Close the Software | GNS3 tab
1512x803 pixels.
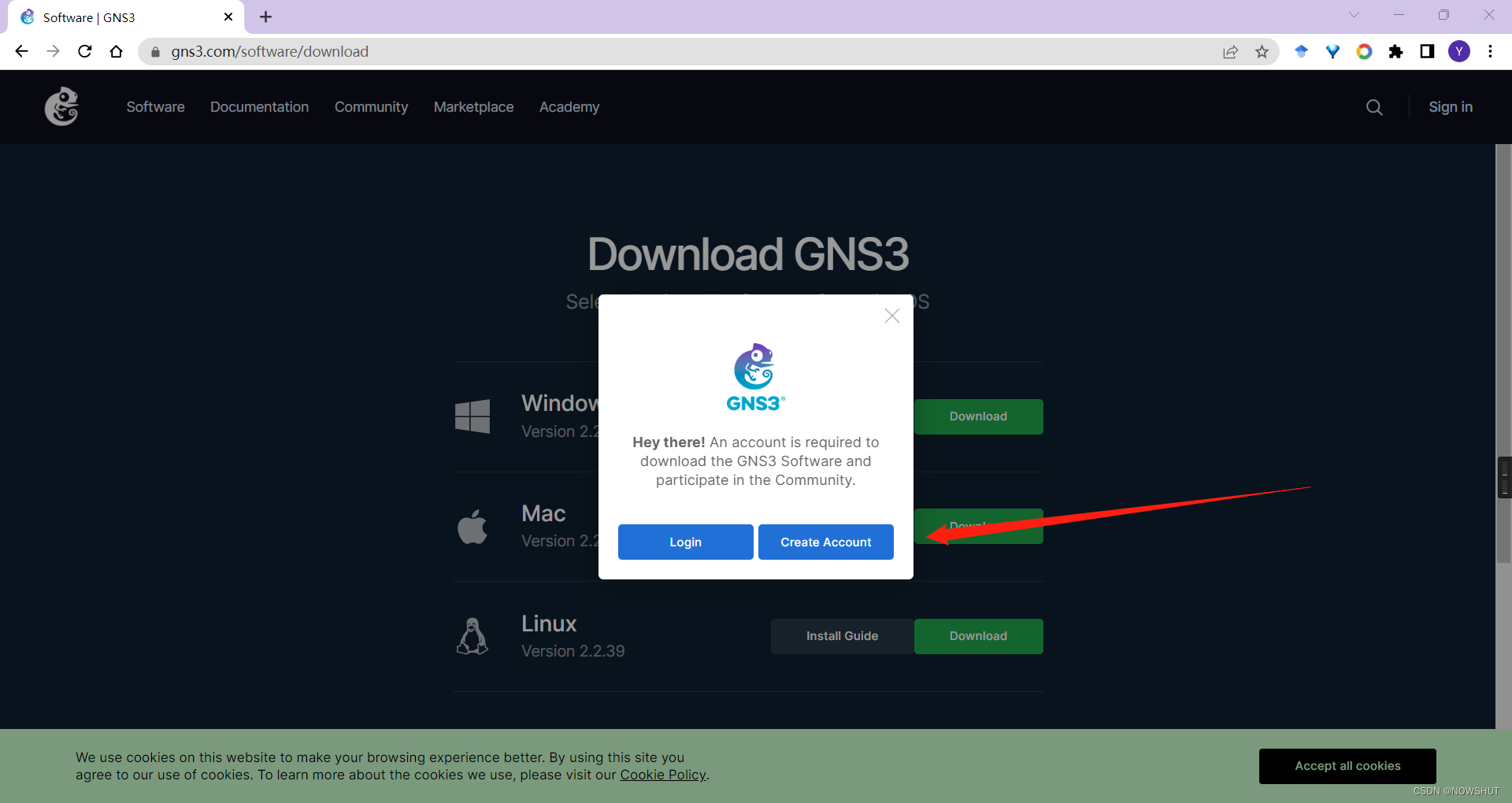228,17
